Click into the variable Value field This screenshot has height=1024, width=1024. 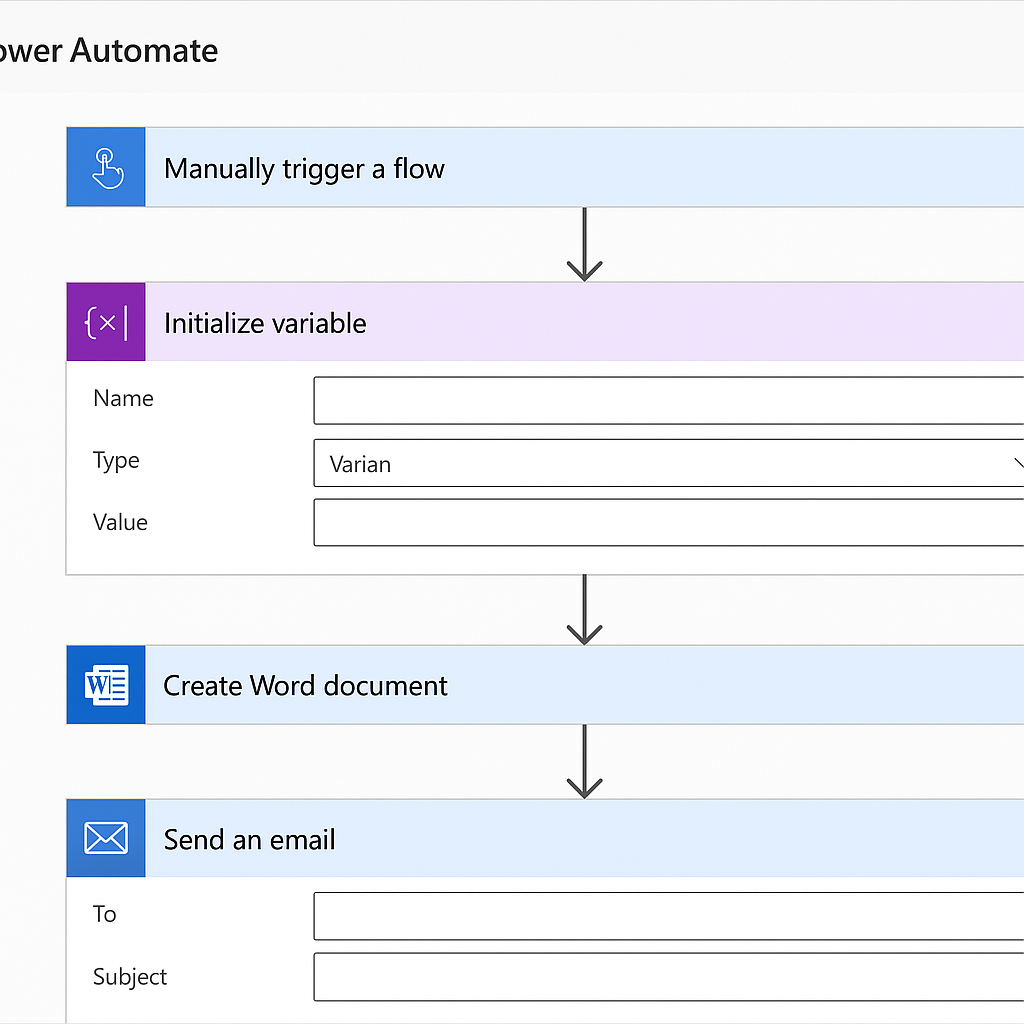coord(668,523)
